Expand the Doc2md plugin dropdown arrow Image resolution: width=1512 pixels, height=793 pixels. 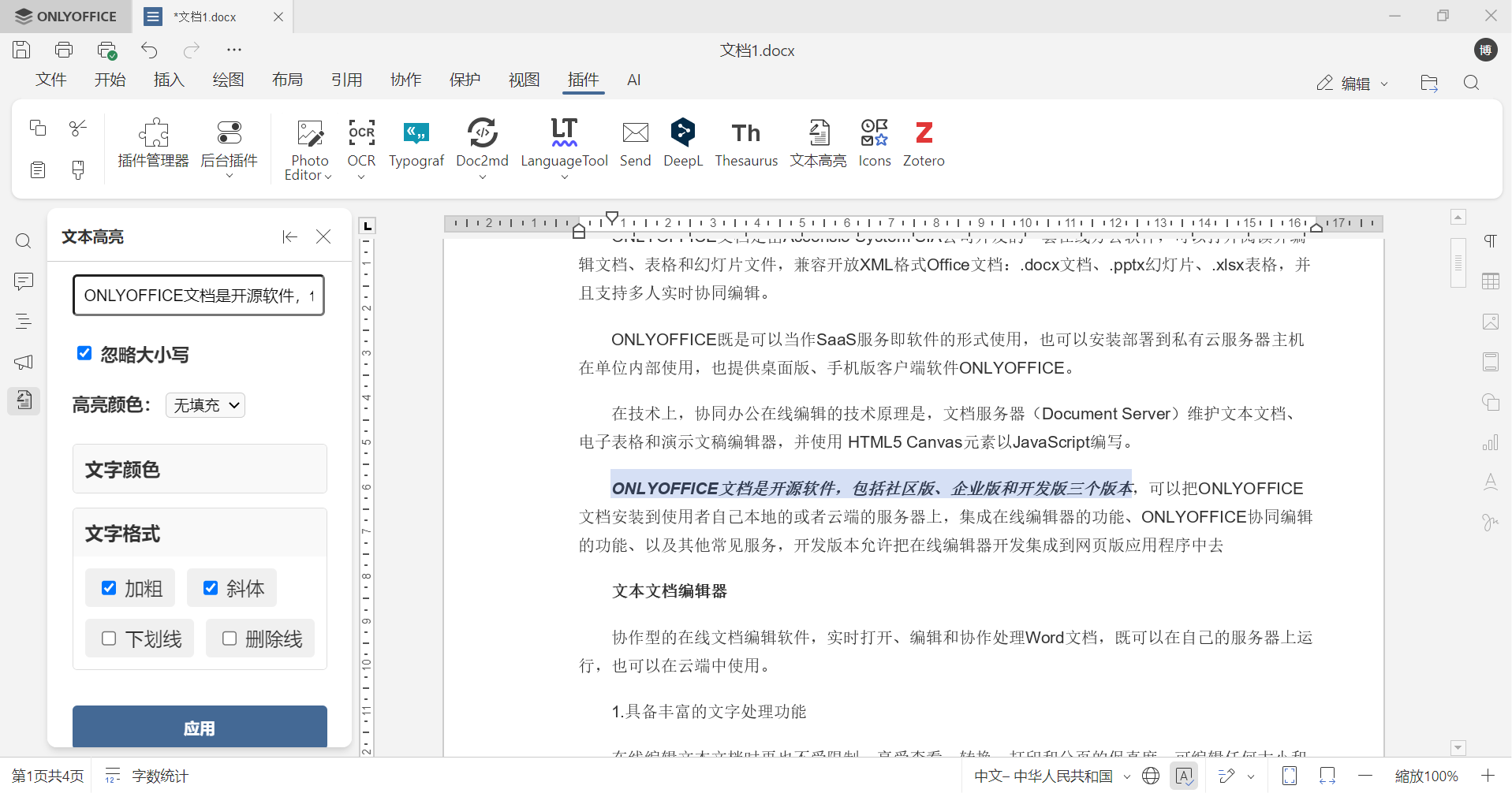click(483, 177)
